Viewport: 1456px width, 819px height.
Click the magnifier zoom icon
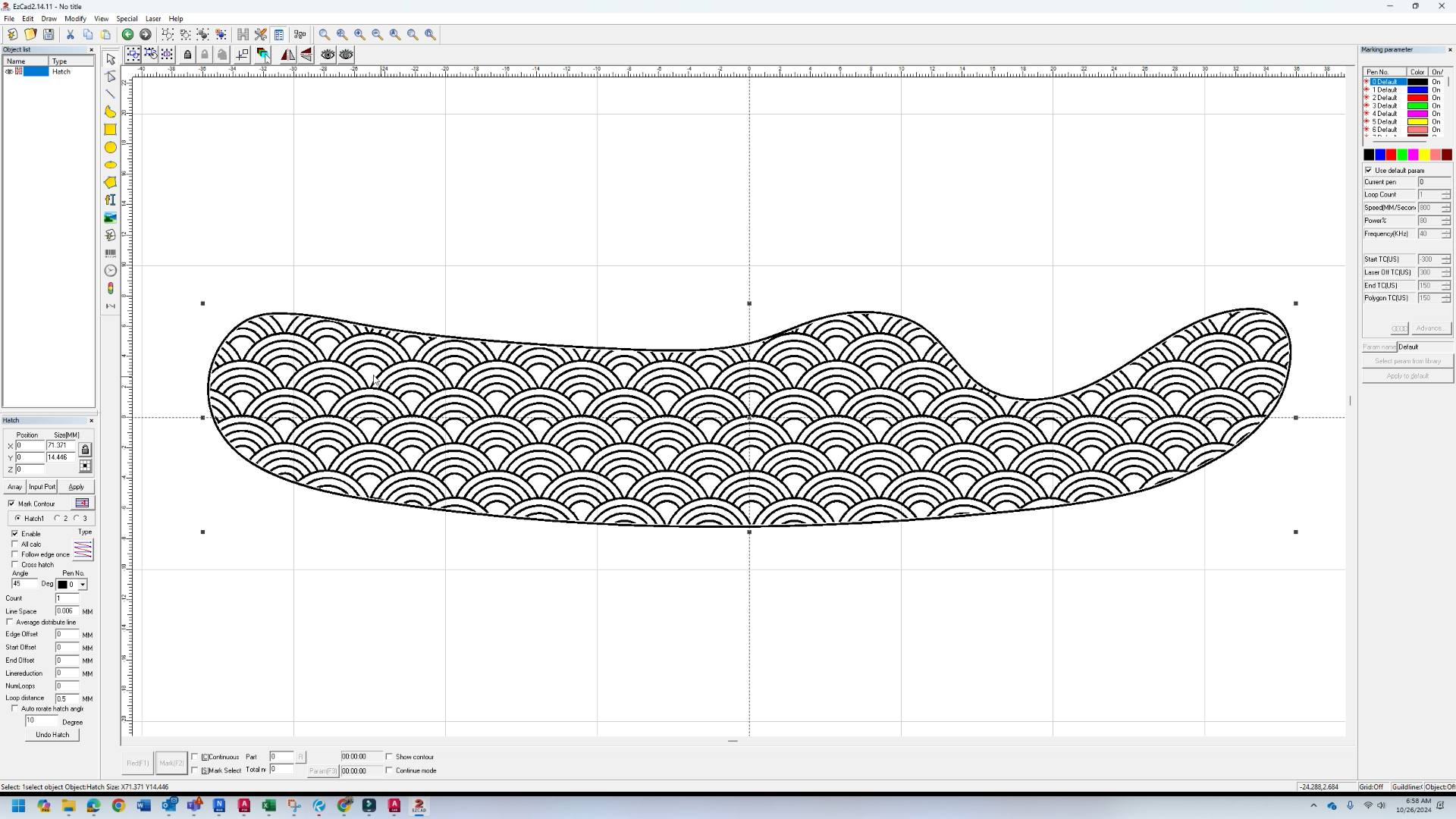pyautogui.click(x=325, y=34)
